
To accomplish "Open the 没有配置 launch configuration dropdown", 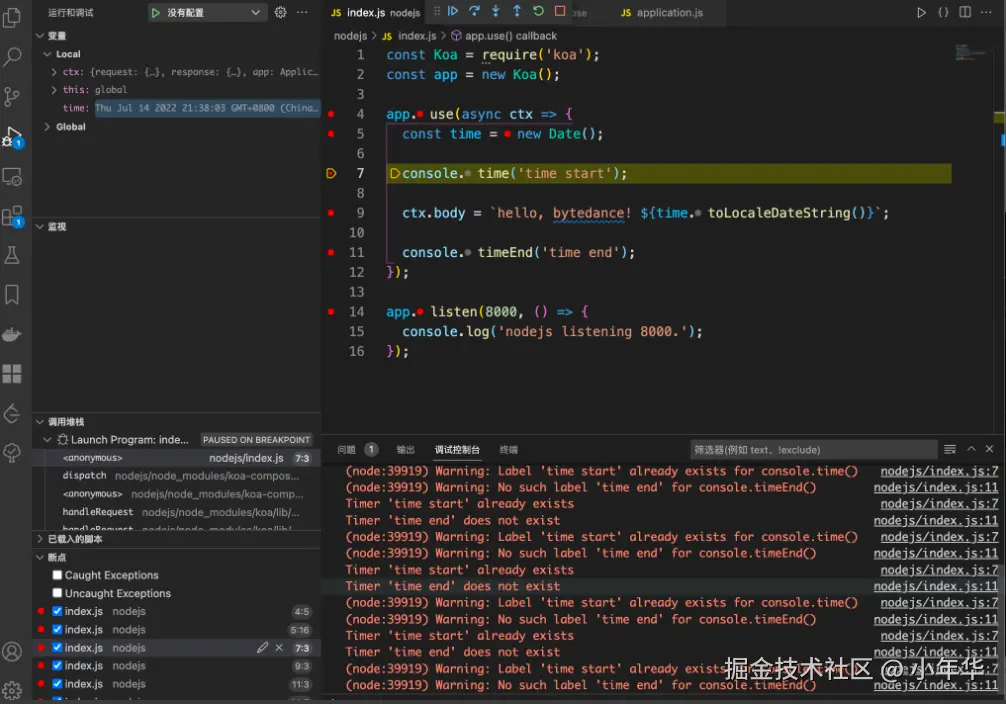I will click(207, 12).
